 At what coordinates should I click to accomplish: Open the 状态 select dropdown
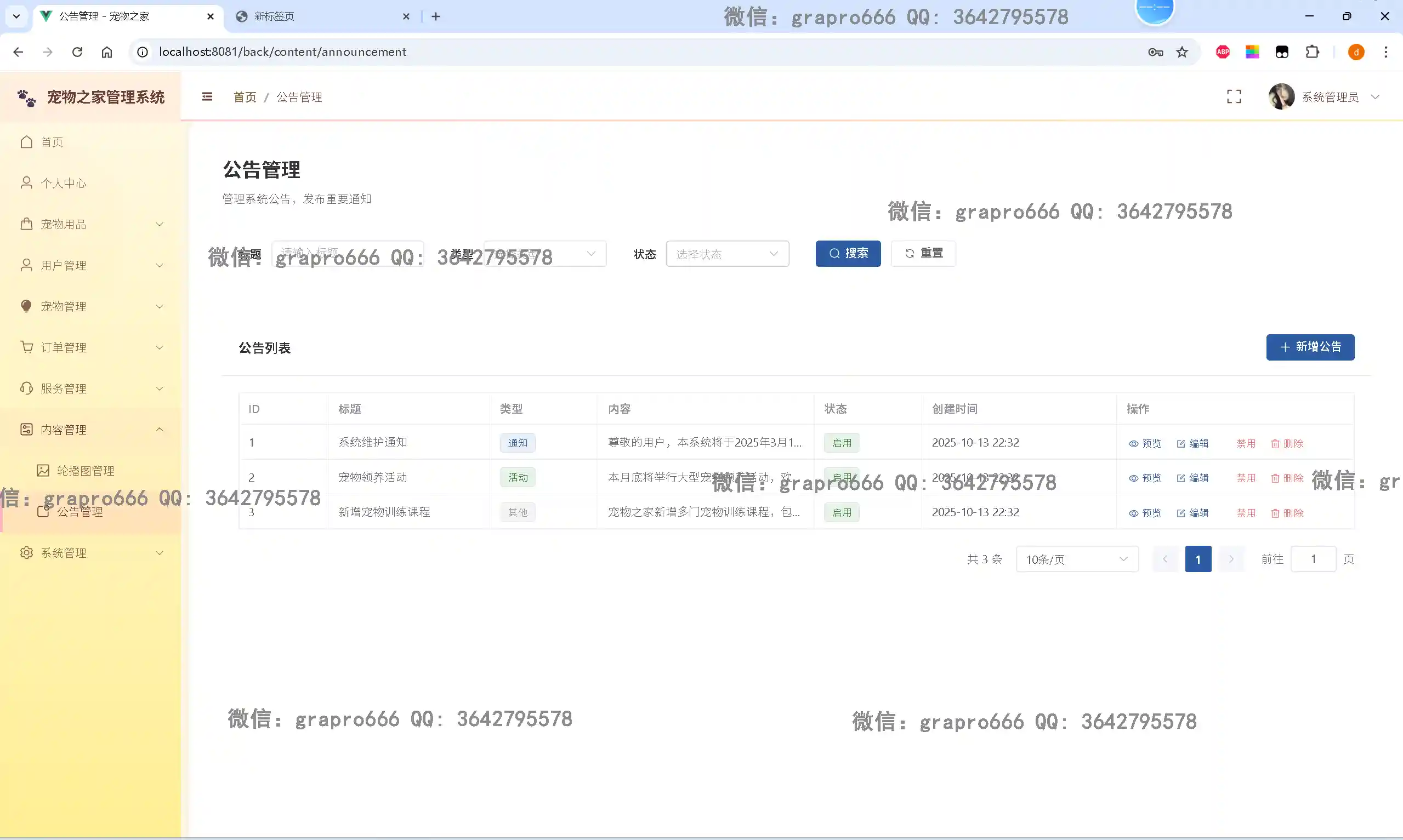click(x=727, y=254)
